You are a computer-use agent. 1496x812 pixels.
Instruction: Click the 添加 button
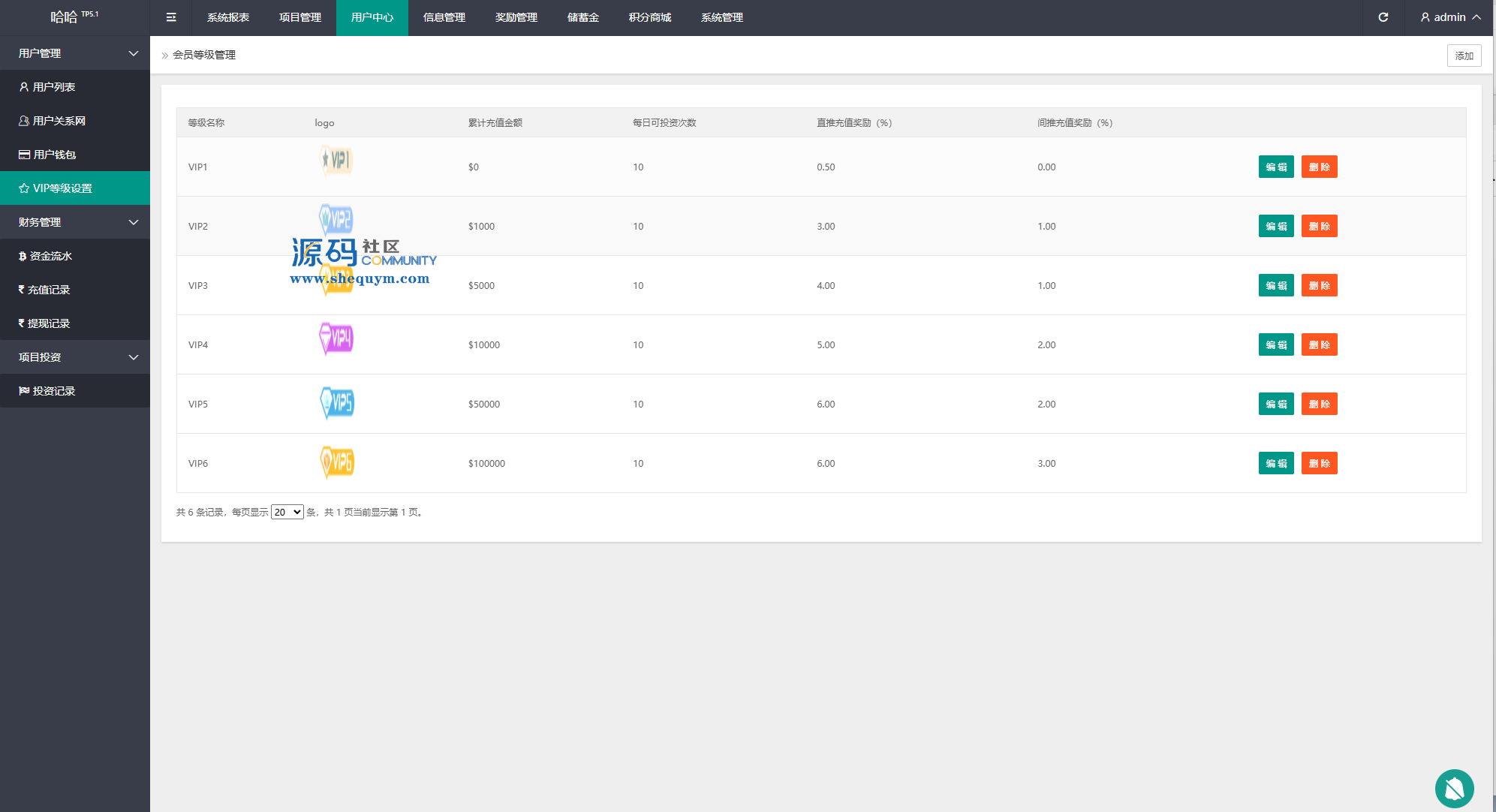point(1464,56)
